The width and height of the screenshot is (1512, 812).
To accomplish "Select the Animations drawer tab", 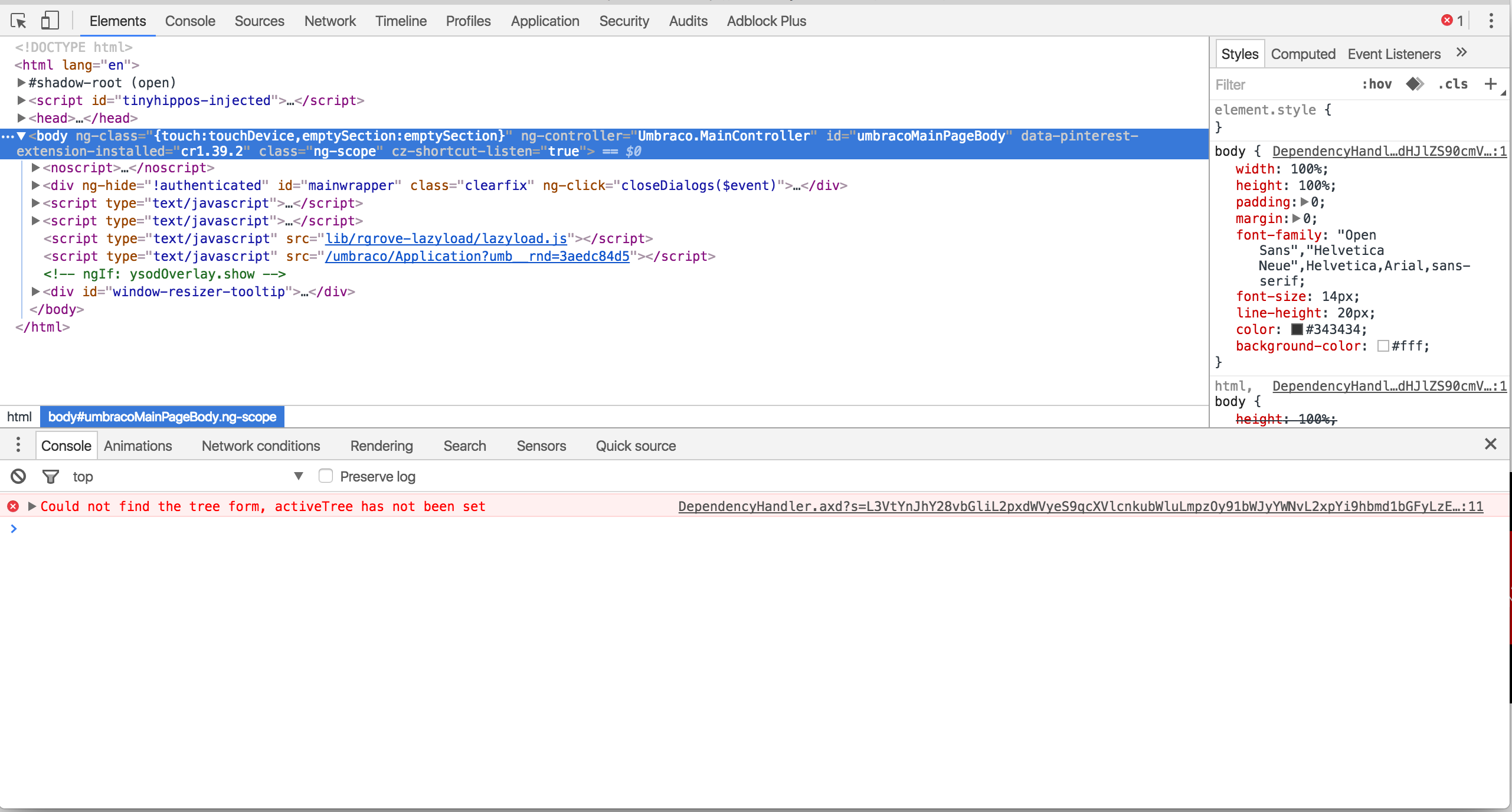I will (138, 446).
